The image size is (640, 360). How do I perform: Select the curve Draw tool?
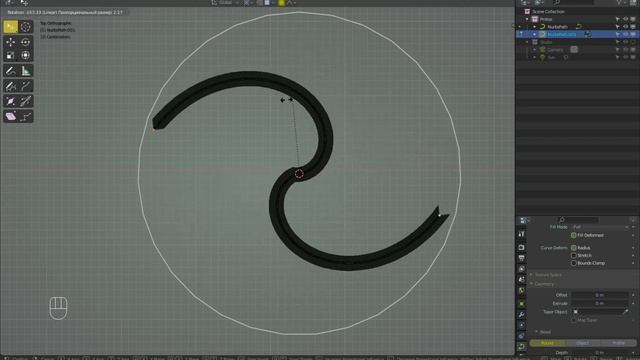pyautogui.click(x=11, y=86)
